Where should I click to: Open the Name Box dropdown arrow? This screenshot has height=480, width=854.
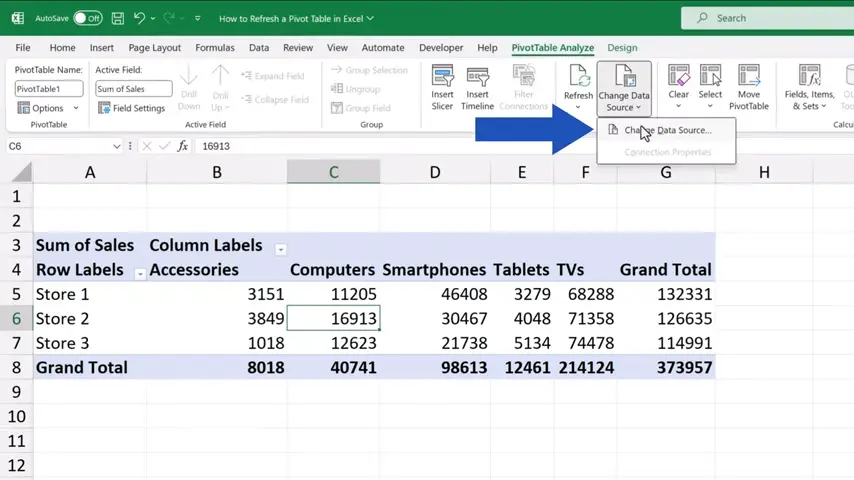coord(117,146)
